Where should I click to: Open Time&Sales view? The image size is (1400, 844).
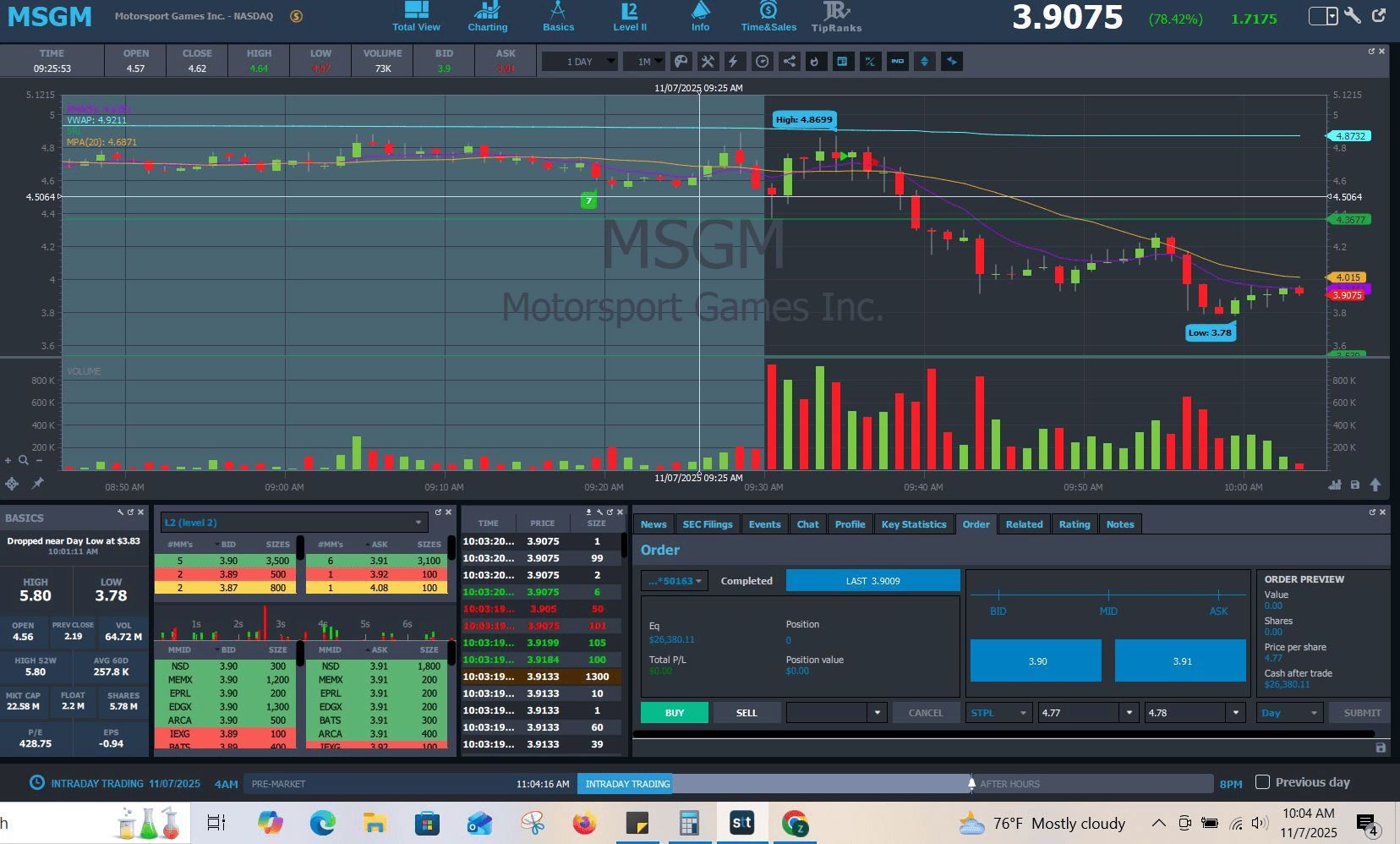(x=768, y=17)
